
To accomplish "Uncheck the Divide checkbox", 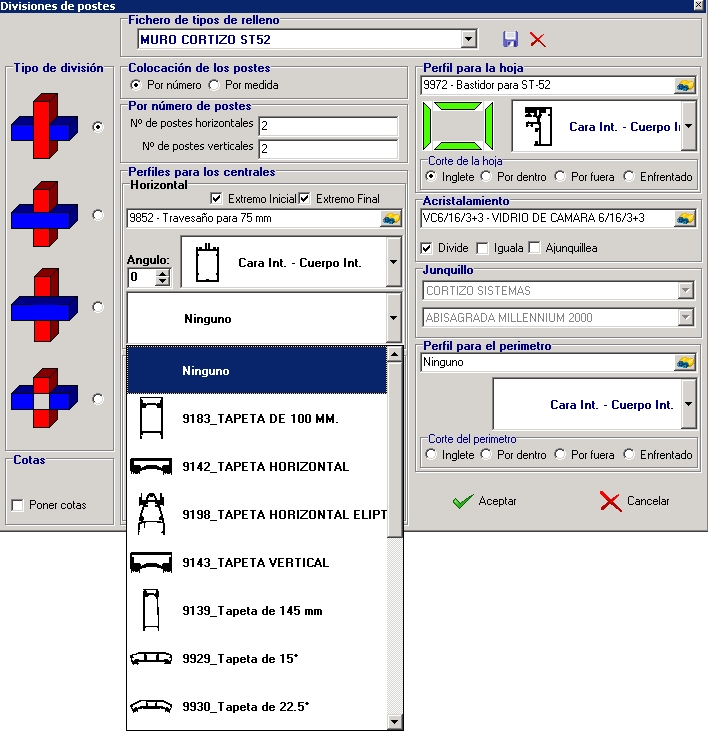I will 426,248.
